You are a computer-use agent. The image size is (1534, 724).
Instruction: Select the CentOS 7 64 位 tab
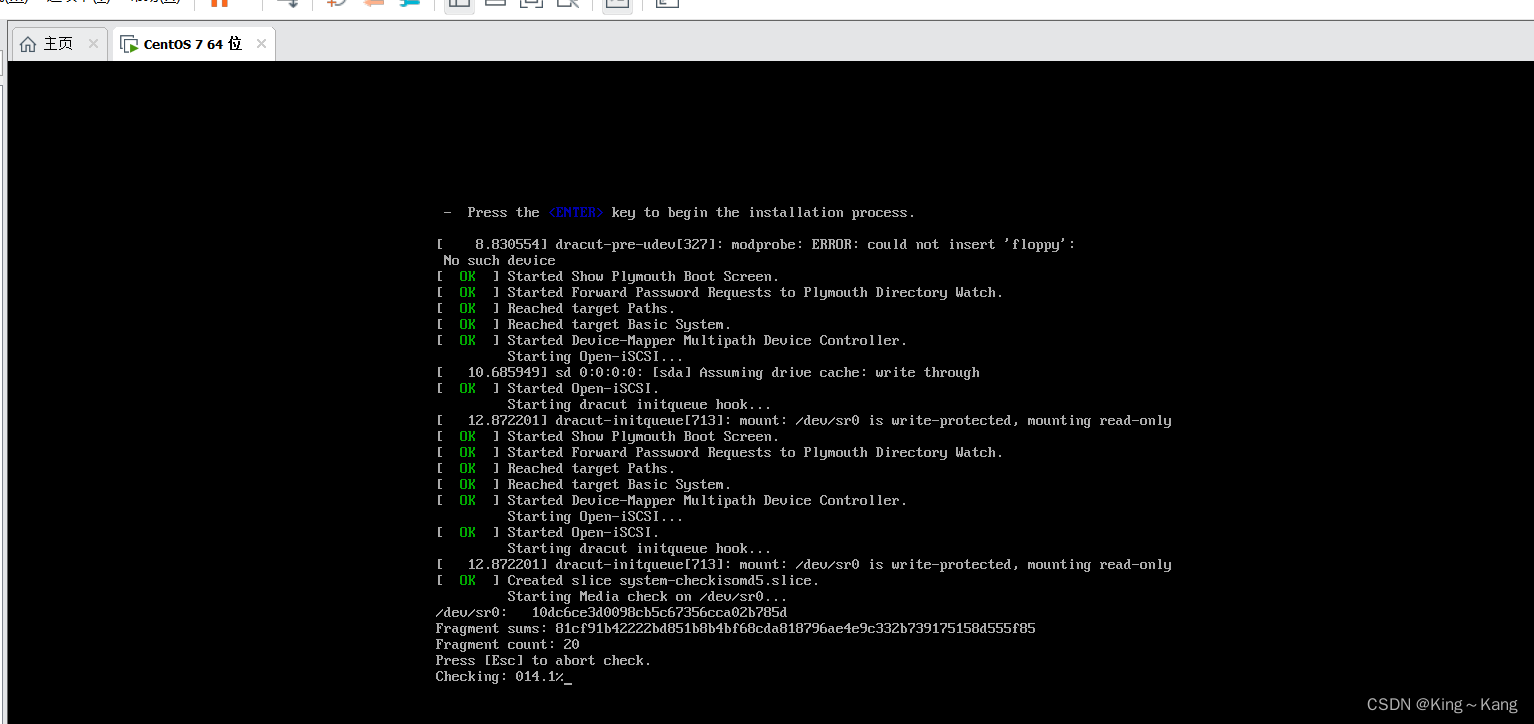pos(193,44)
